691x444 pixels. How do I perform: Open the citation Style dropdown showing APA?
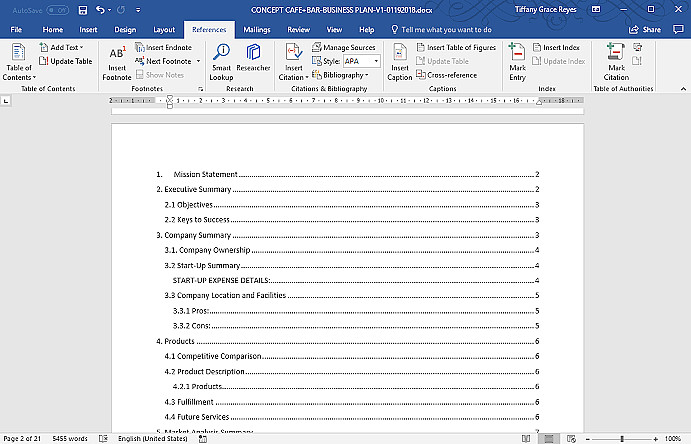click(362, 61)
